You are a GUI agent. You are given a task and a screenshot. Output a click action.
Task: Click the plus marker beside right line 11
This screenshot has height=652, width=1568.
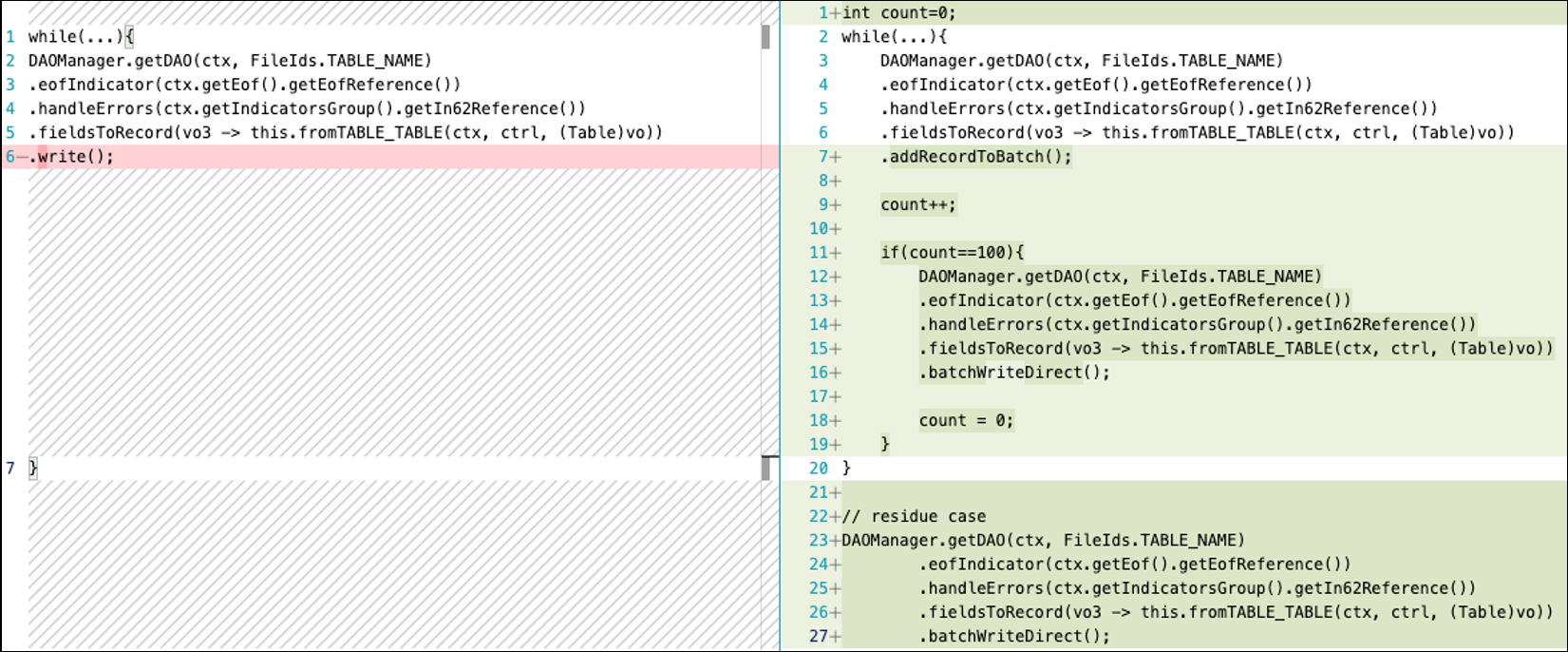coord(836,253)
